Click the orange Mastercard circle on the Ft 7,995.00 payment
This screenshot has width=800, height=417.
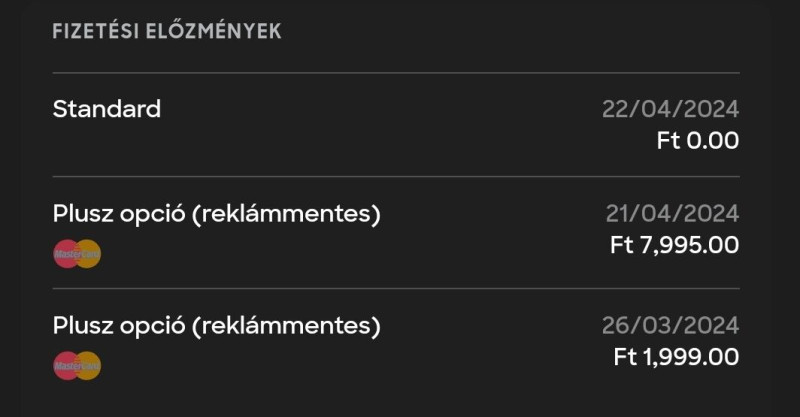coord(89,255)
